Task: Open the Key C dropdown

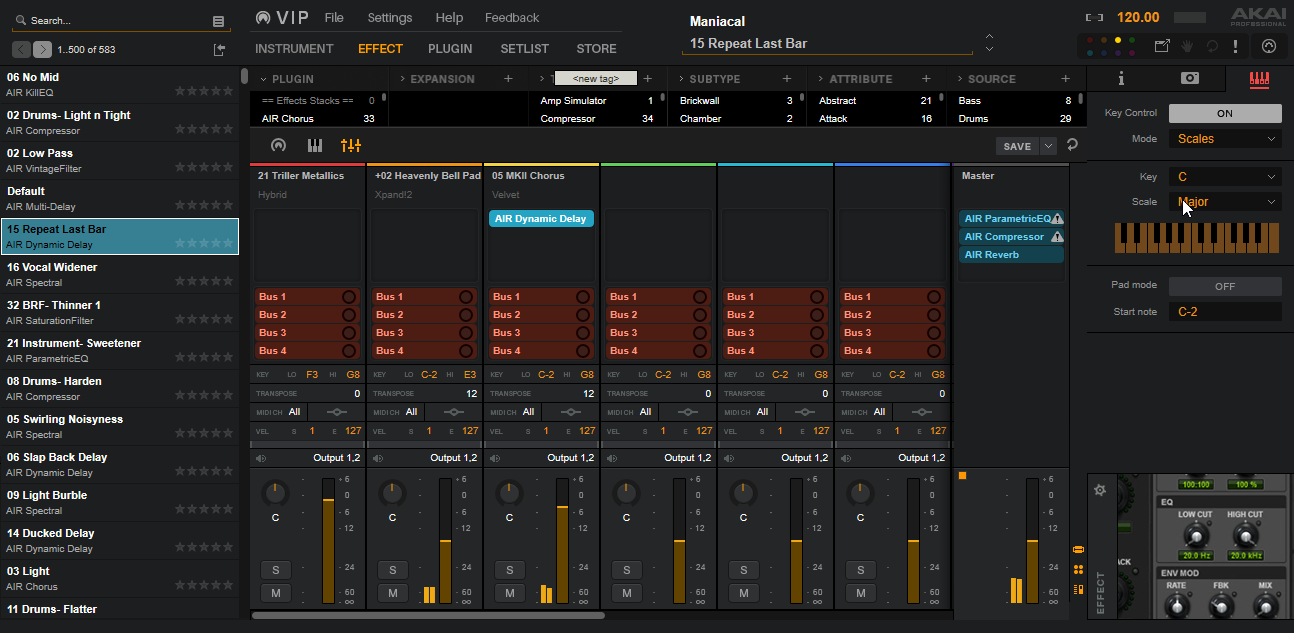Action: [1225, 177]
